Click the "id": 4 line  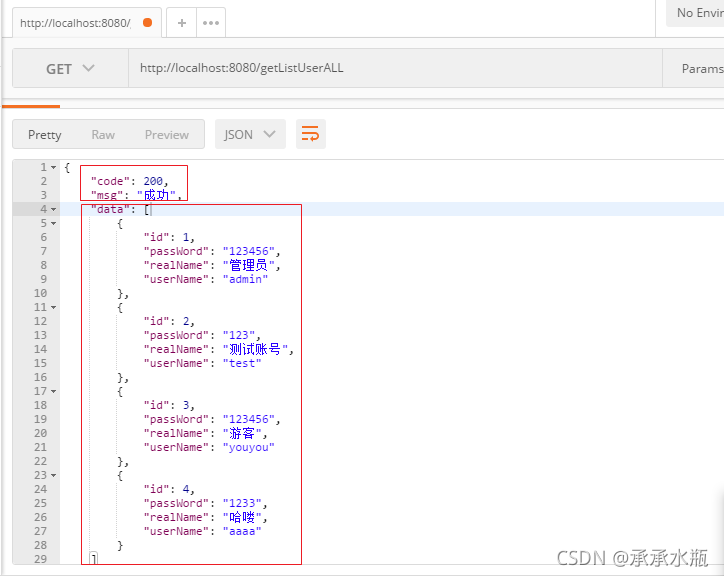[x=169, y=489]
